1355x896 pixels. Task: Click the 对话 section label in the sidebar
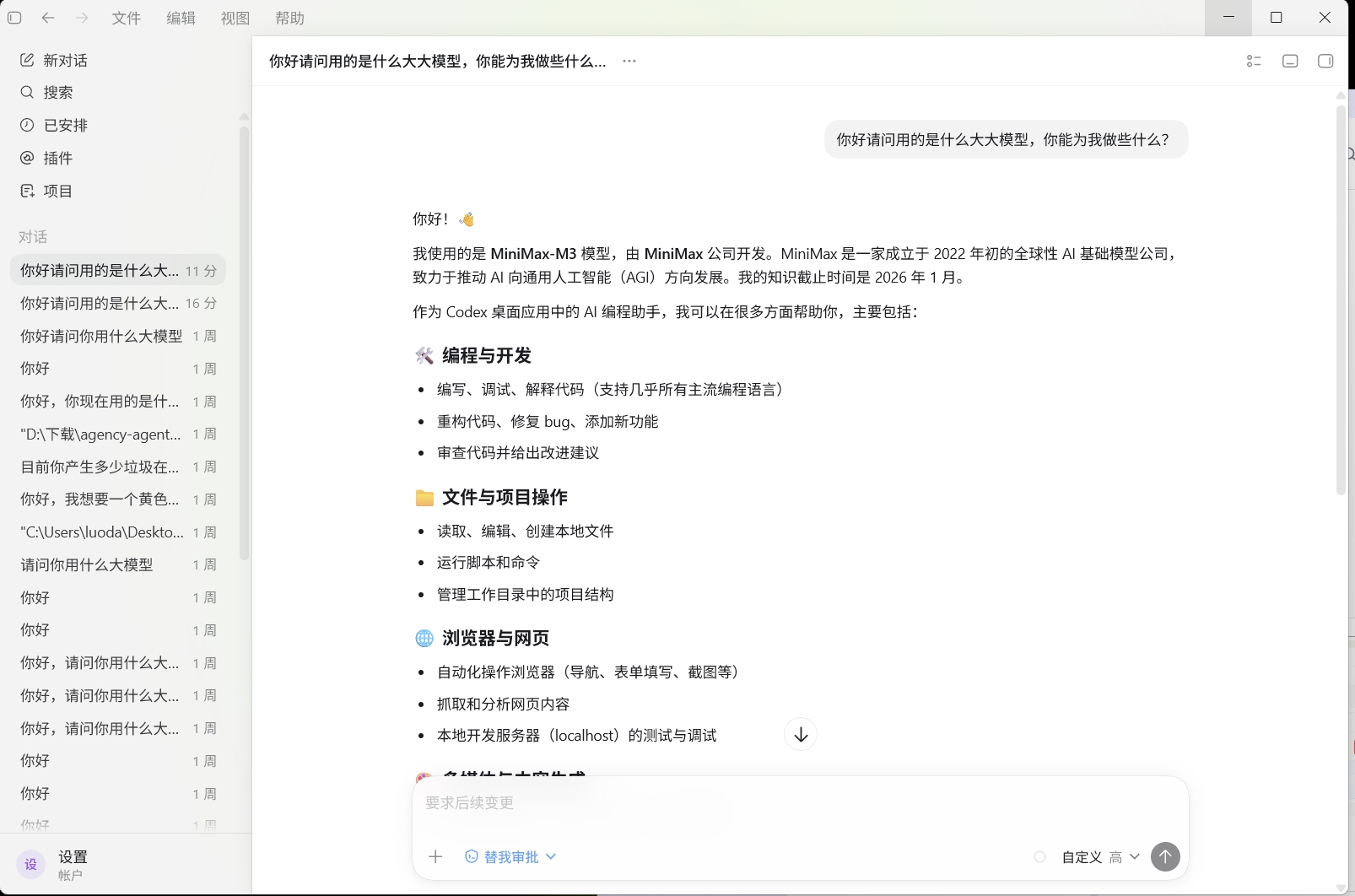point(33,236)
